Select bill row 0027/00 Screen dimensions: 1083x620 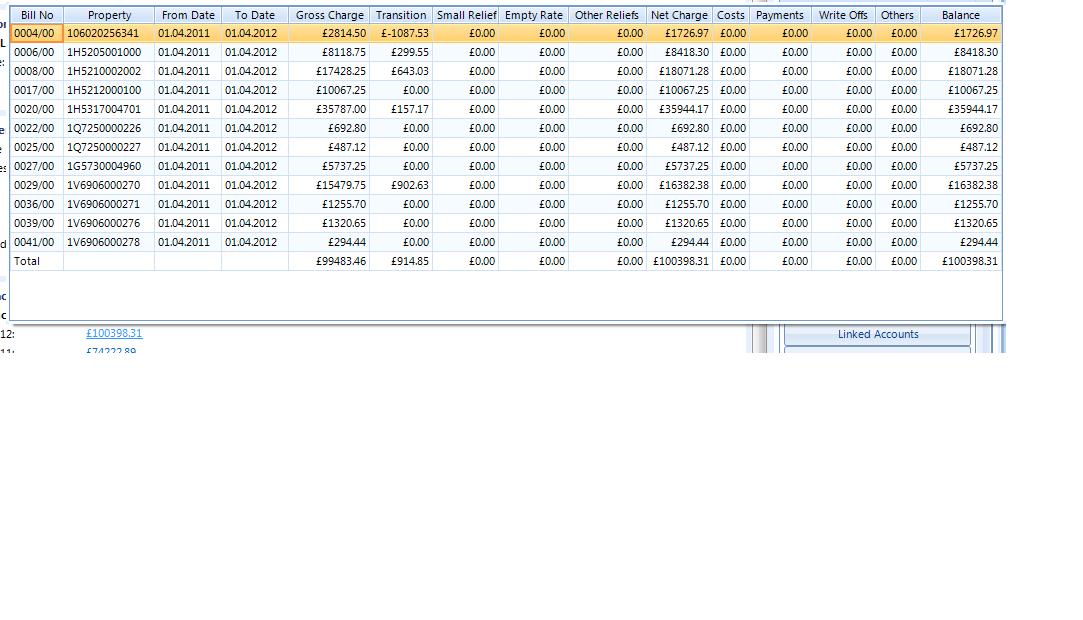pos(506,166)
